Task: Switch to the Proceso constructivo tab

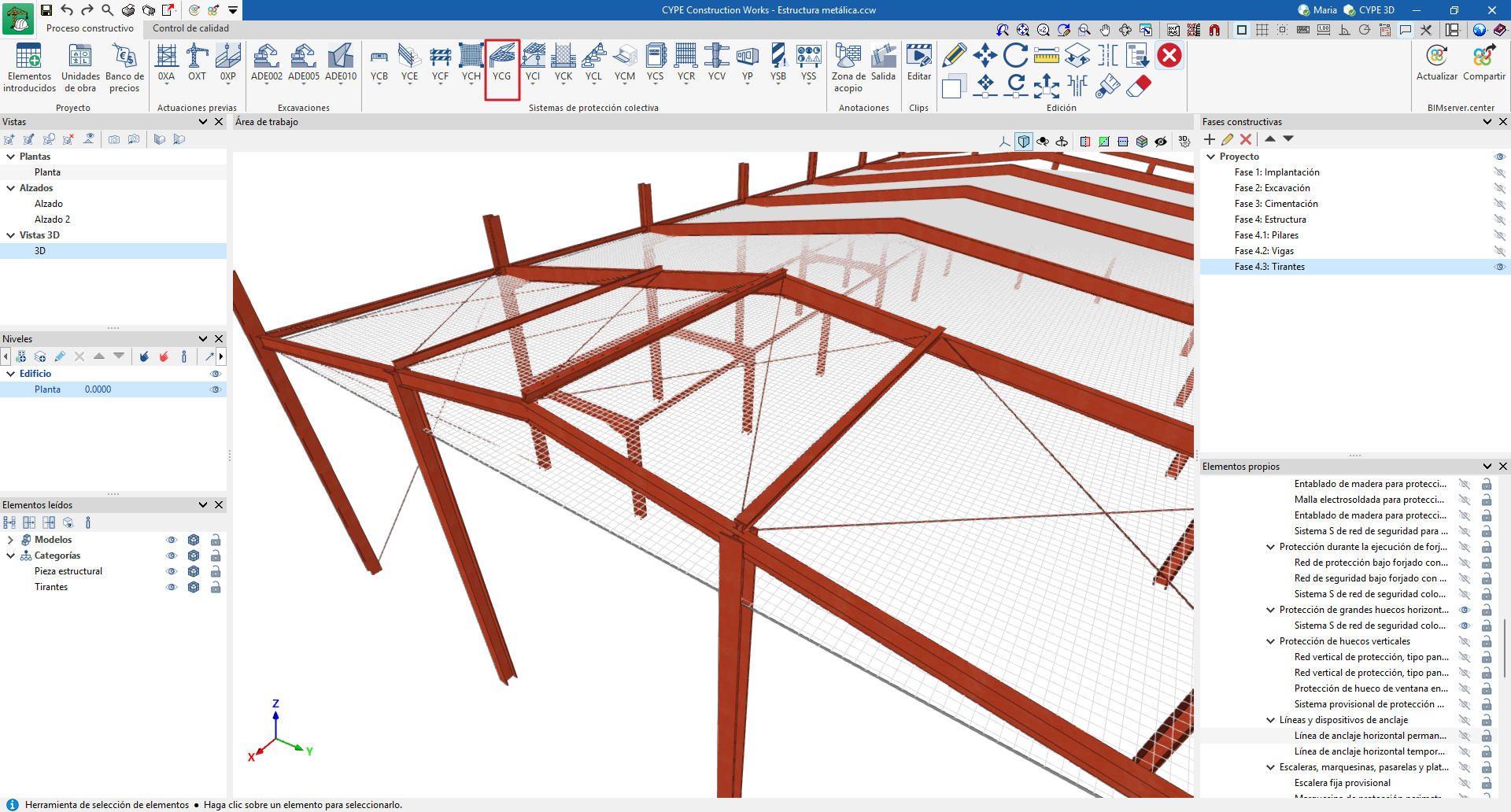Action: (x=90, y=28)
